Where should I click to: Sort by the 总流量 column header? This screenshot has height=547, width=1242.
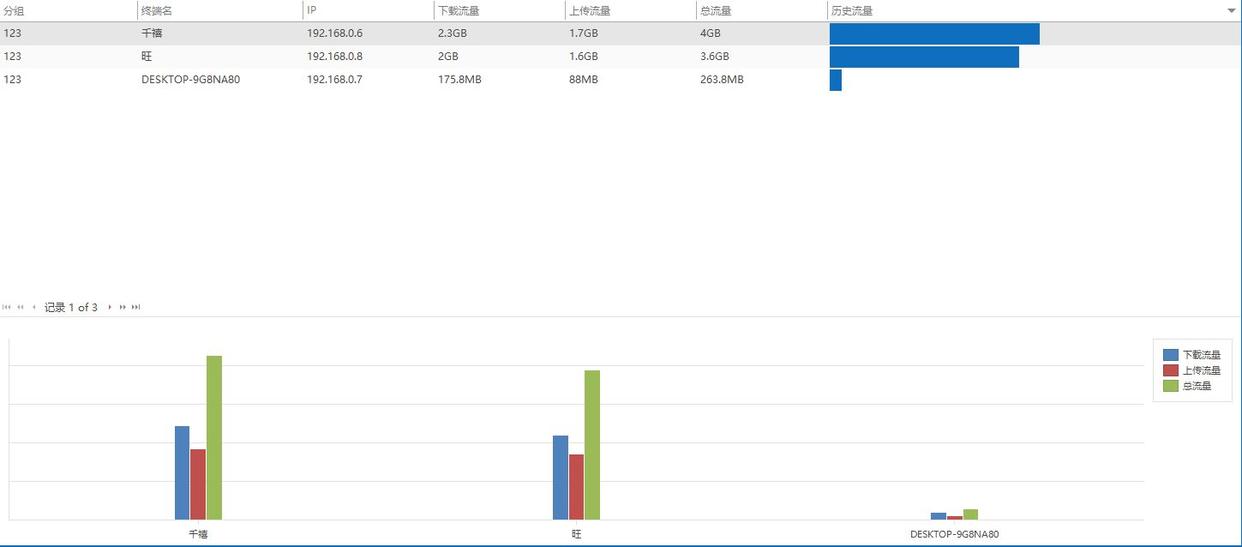(716, 10)
